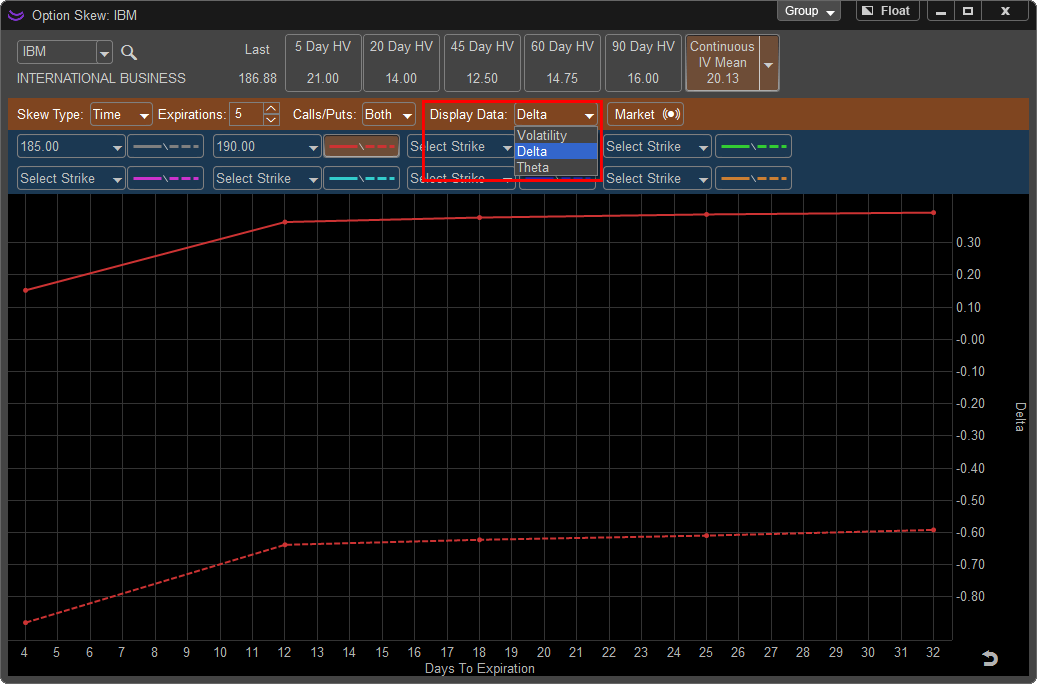Click the magenta line style swatch
The width and height of the screenshot is (1037, 684).
point(165,178)
